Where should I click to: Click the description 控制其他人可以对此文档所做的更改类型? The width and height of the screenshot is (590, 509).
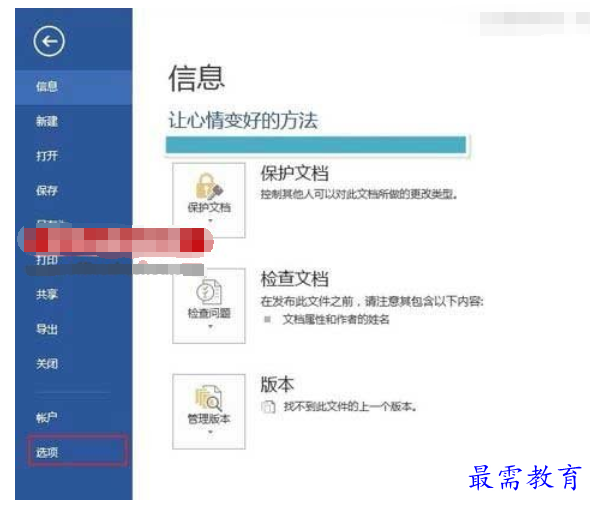click(359, 194)
